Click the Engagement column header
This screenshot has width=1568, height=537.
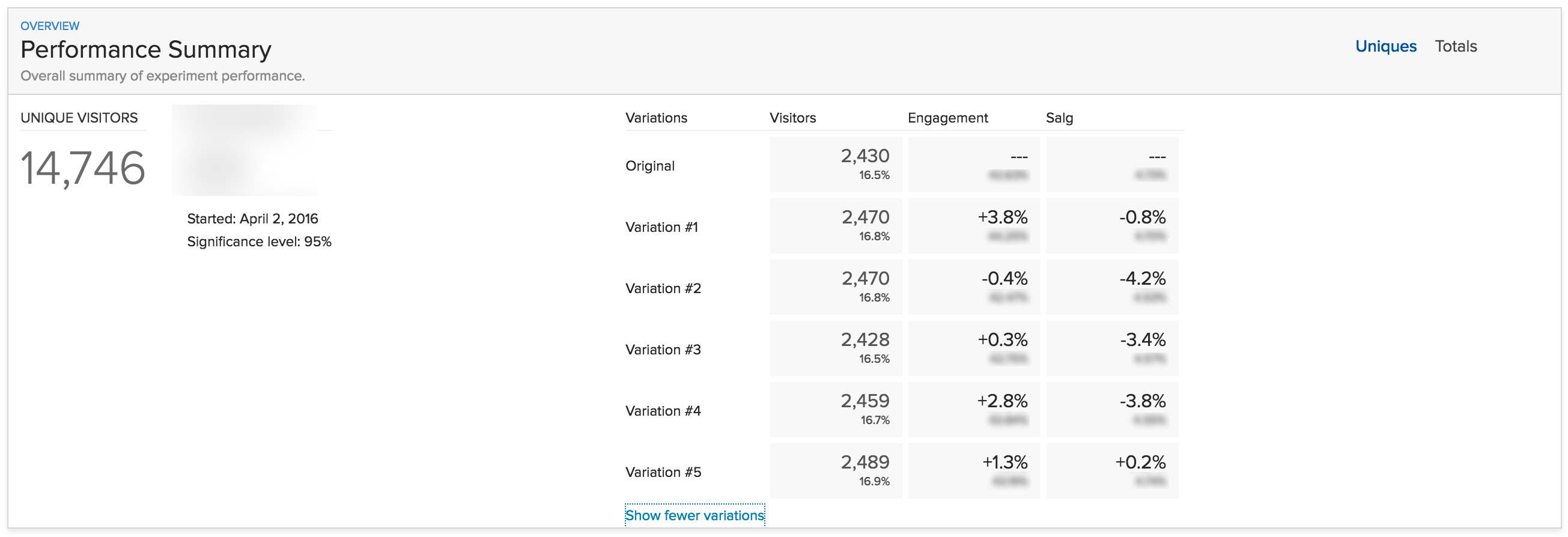click(947, 118)
